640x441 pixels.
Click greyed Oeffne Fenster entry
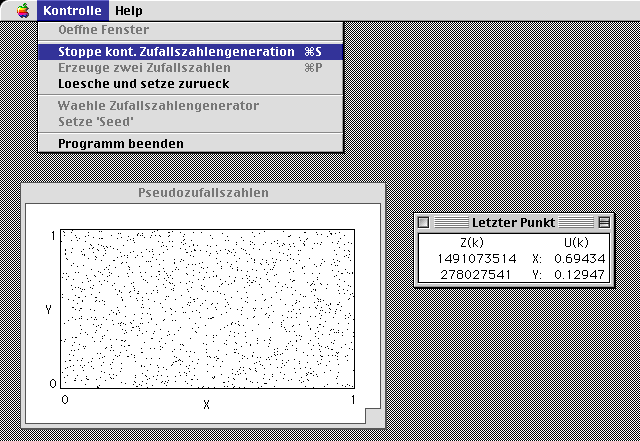click(191, 30)
